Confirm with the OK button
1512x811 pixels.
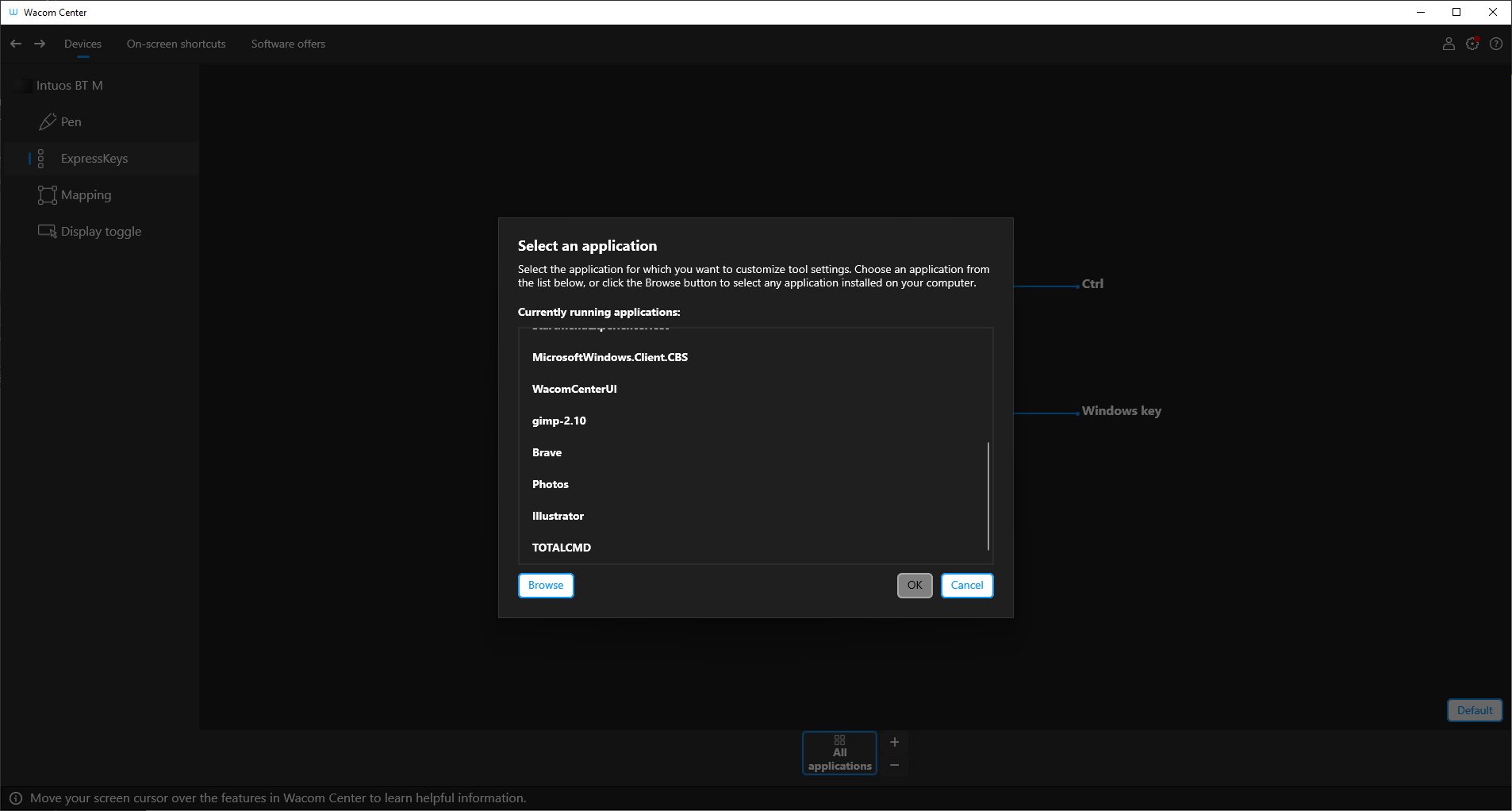click(x=915, y=586)
